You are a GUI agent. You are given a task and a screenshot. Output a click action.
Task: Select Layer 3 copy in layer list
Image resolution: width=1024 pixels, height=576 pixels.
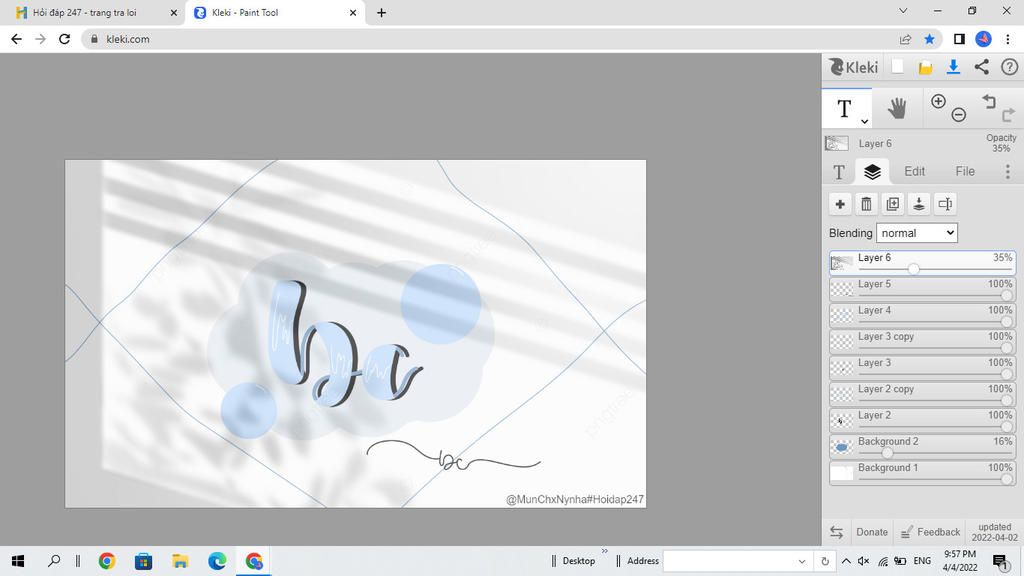click(922, 342)
